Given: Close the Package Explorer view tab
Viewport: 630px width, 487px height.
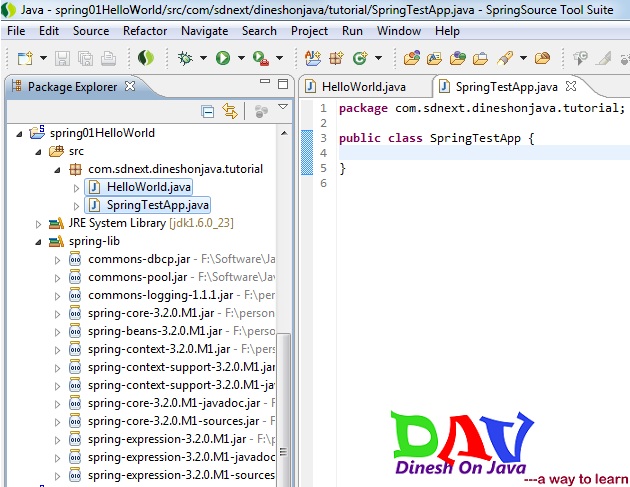Looking at the screenshot, I should [x=130, y=86].
